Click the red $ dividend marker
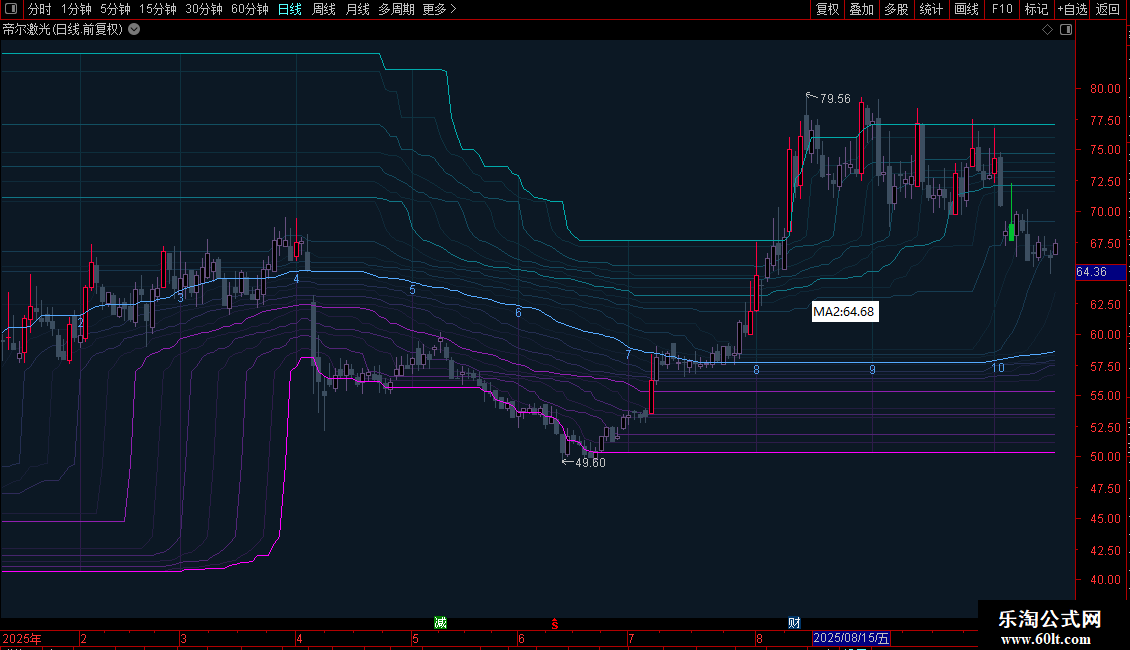The height and width of the screenshot is (650, 1130). click(x=554, y=624)
